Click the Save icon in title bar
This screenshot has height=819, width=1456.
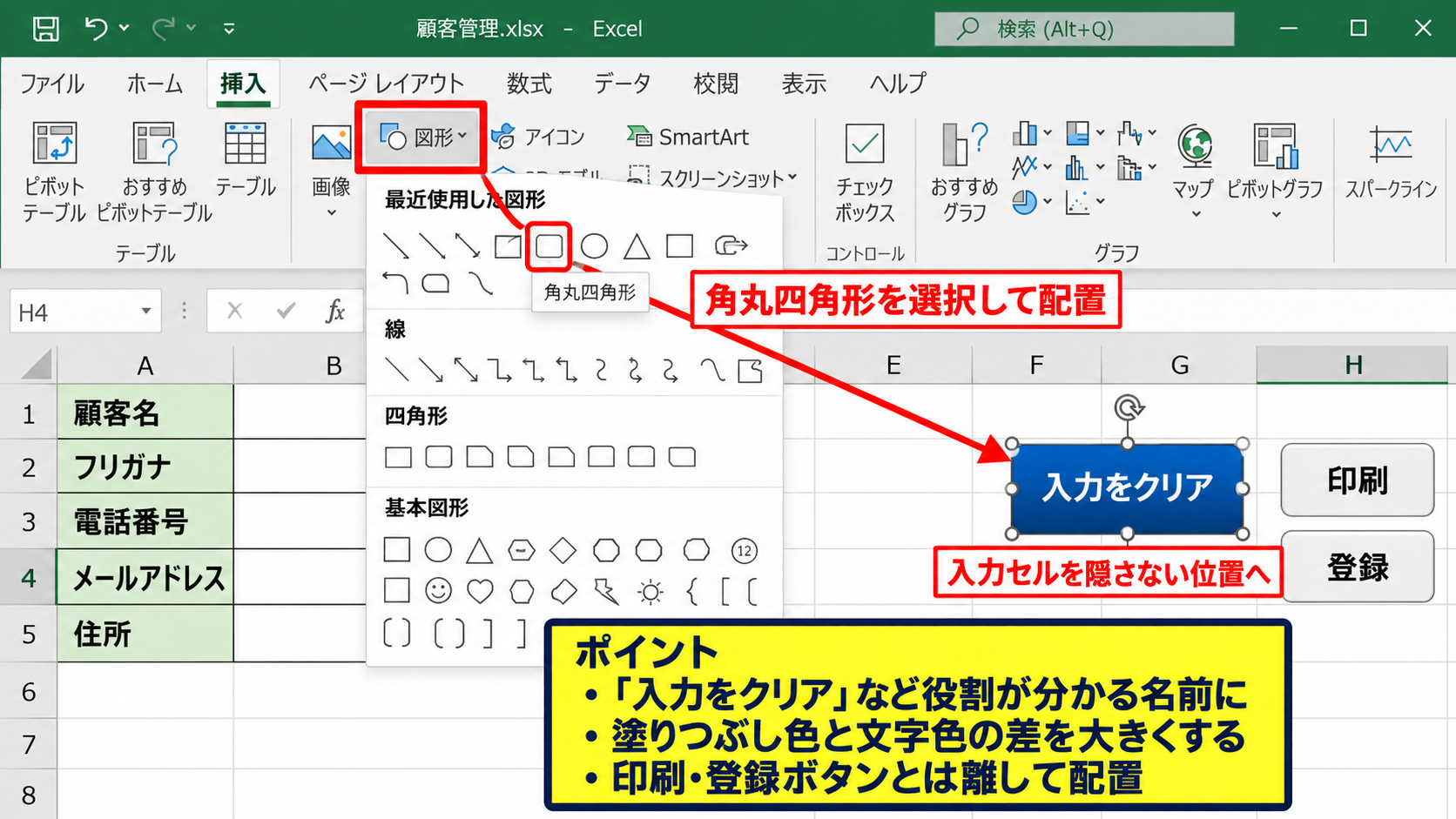45,29
